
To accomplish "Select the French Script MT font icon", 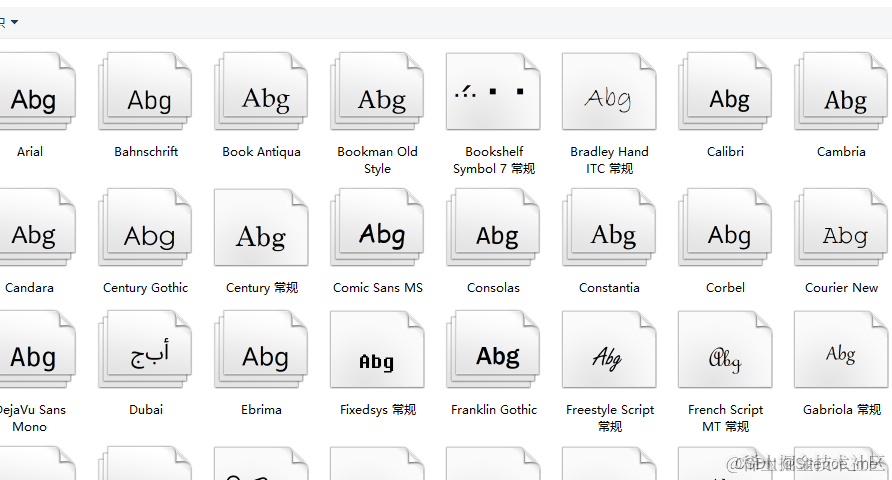I will pos(725,349).
